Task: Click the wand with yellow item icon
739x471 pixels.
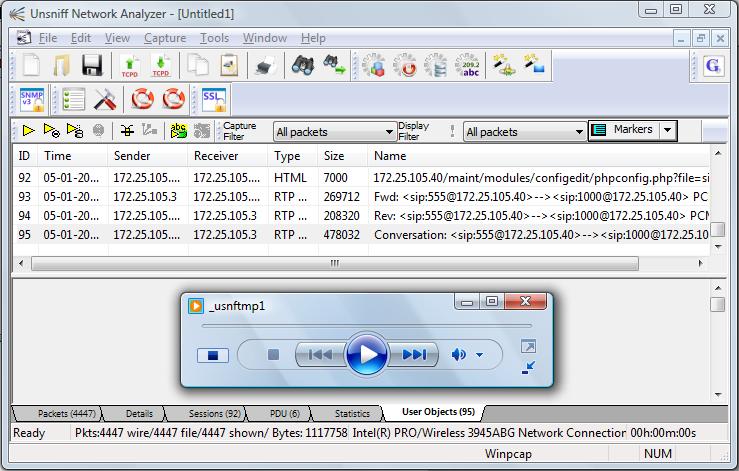Action: [504, 65]
